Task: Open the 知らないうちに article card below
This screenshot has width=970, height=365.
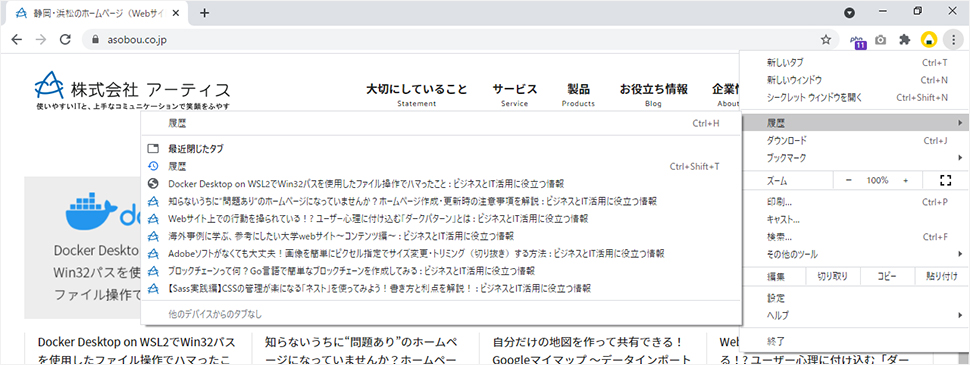Action: click(361, 351)
